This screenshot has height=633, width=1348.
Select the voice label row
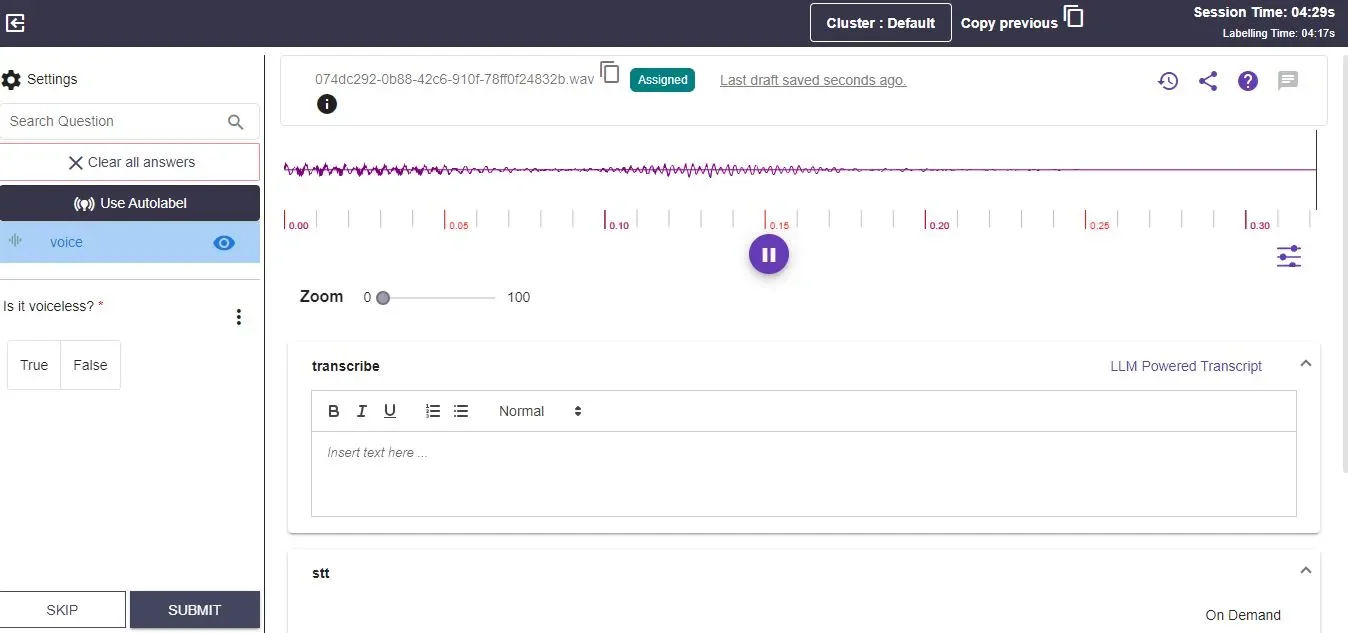click(x=130, y=242)
